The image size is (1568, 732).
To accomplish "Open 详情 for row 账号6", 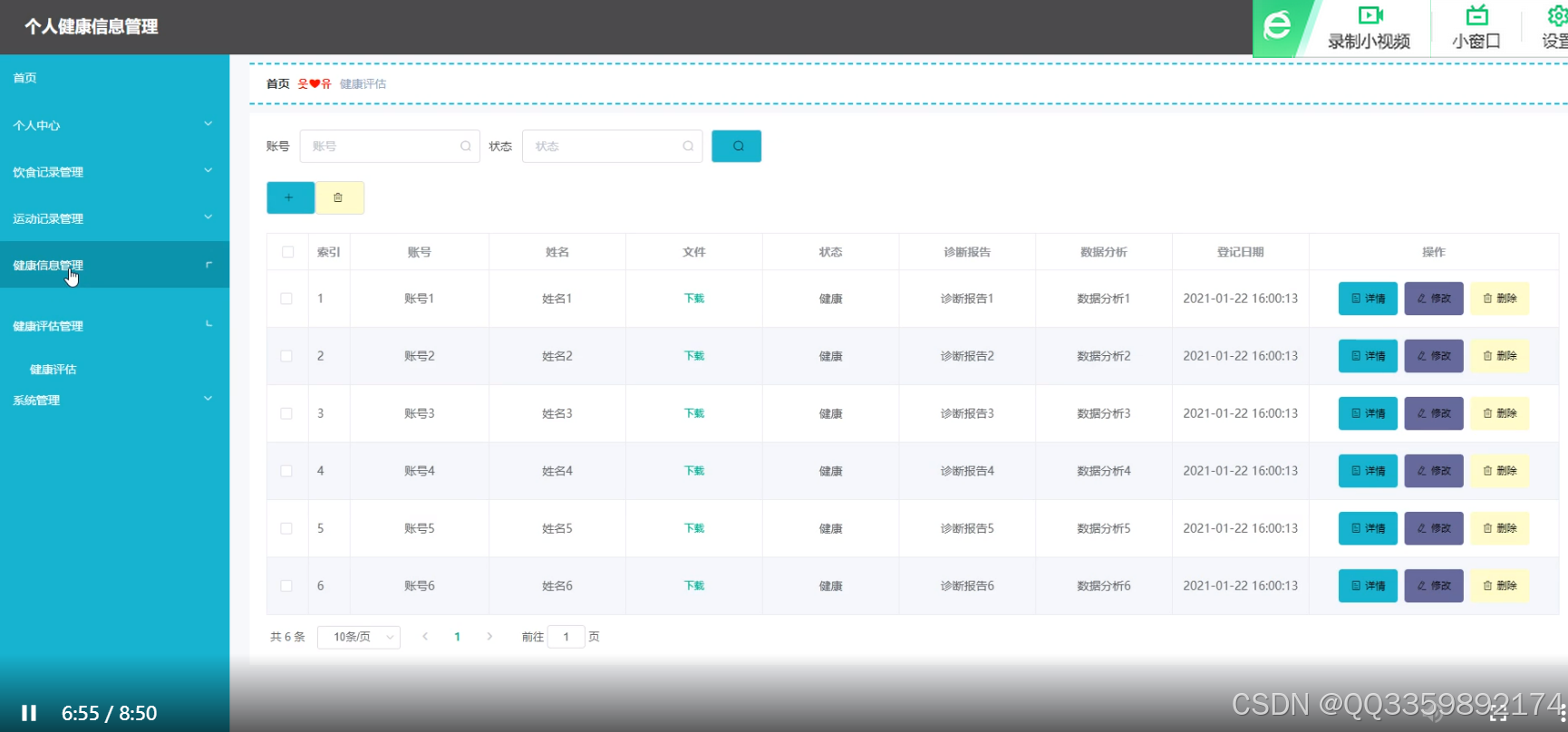I will click(1368, 586).
